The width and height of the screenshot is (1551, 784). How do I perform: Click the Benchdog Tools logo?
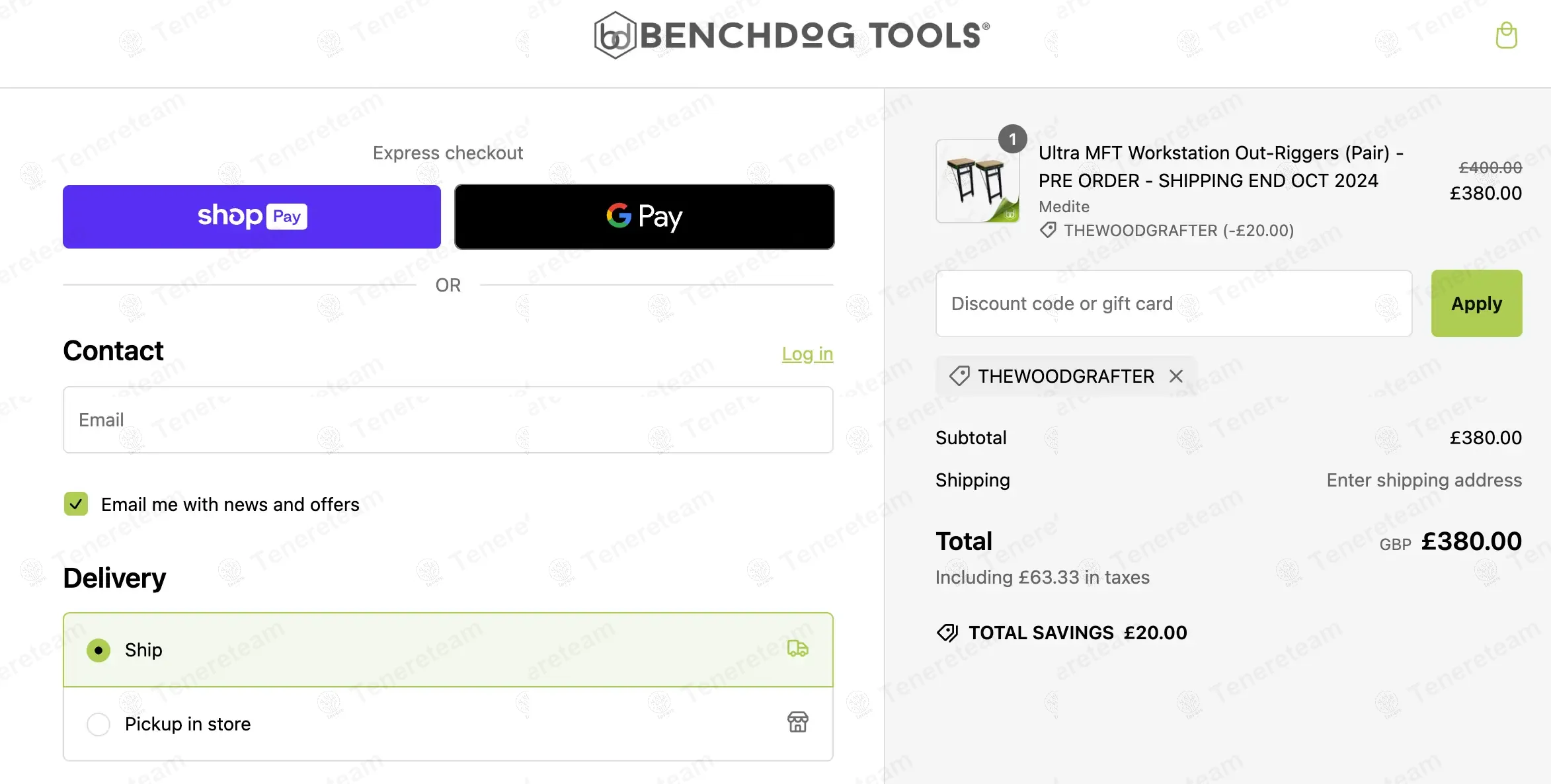792,36
